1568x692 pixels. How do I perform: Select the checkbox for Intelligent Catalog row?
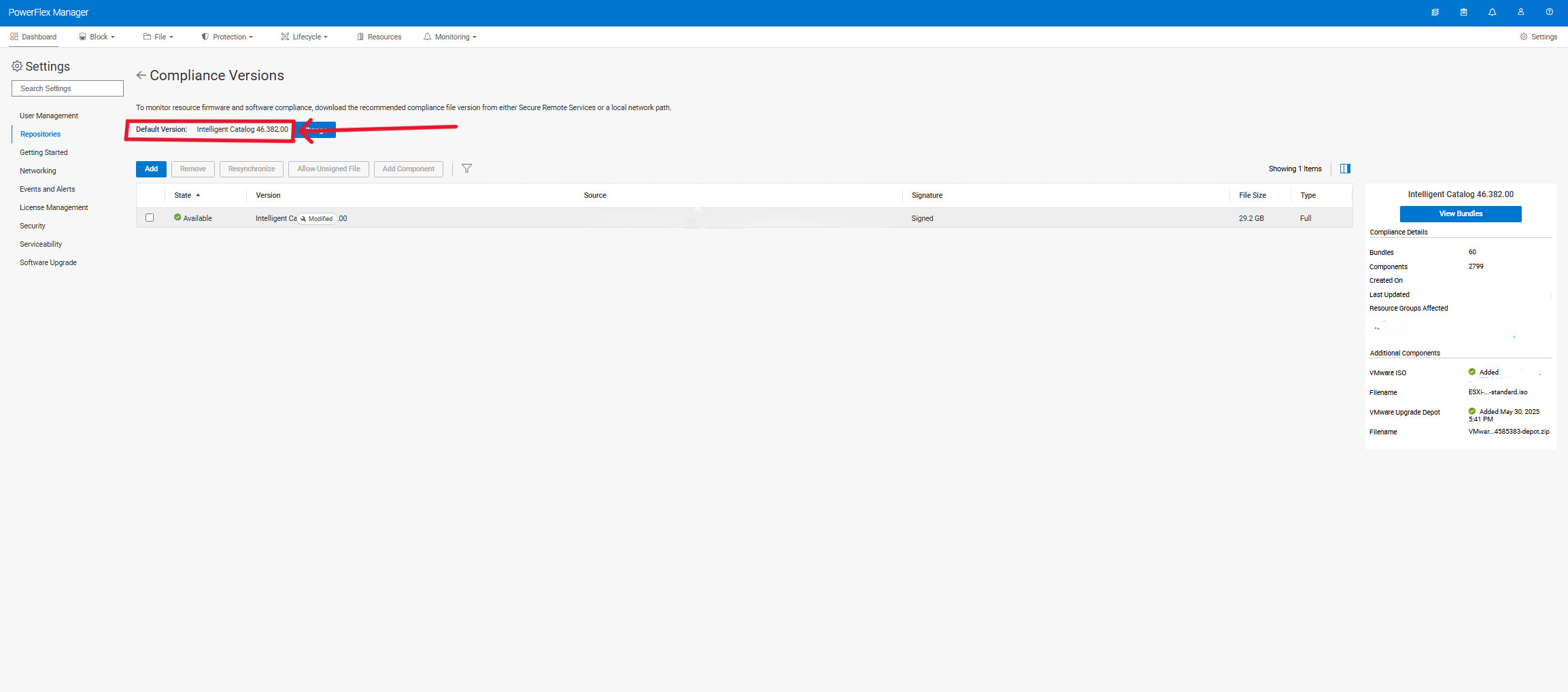coord(150,218)
